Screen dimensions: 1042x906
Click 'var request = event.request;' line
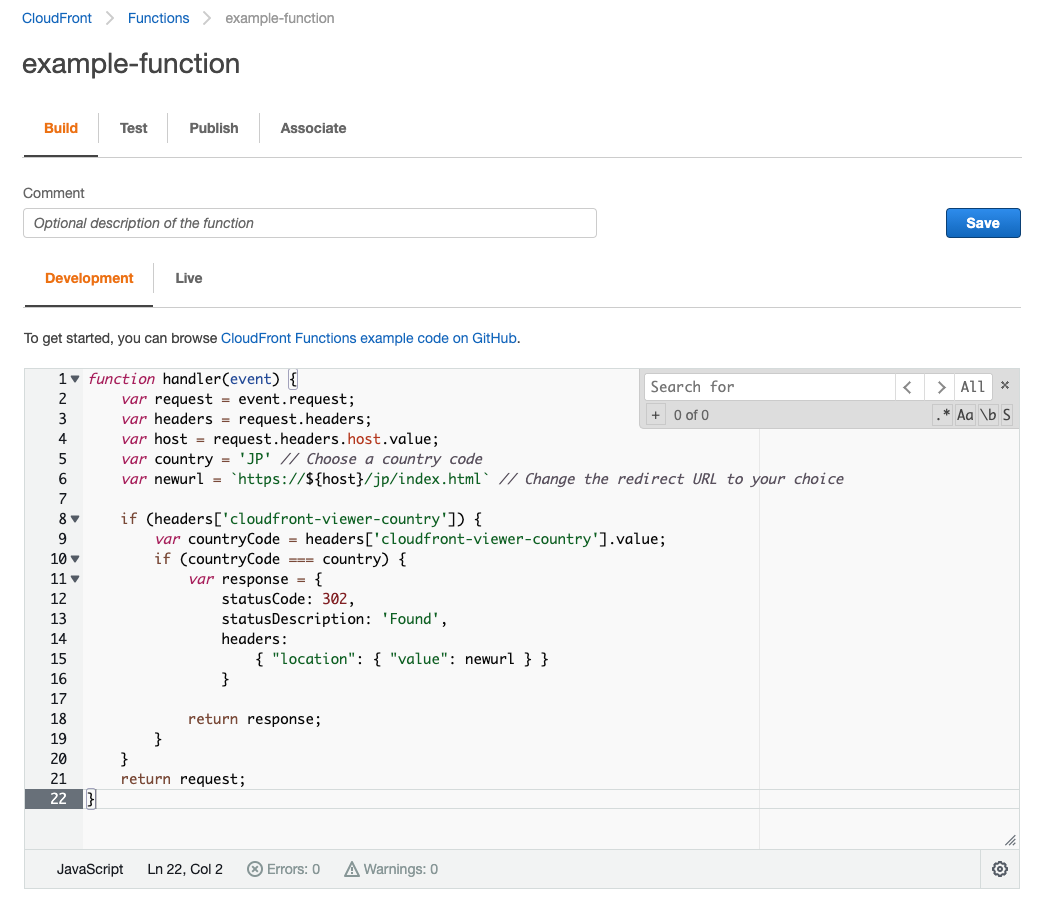pyautogui.click(x=238, y=399)
